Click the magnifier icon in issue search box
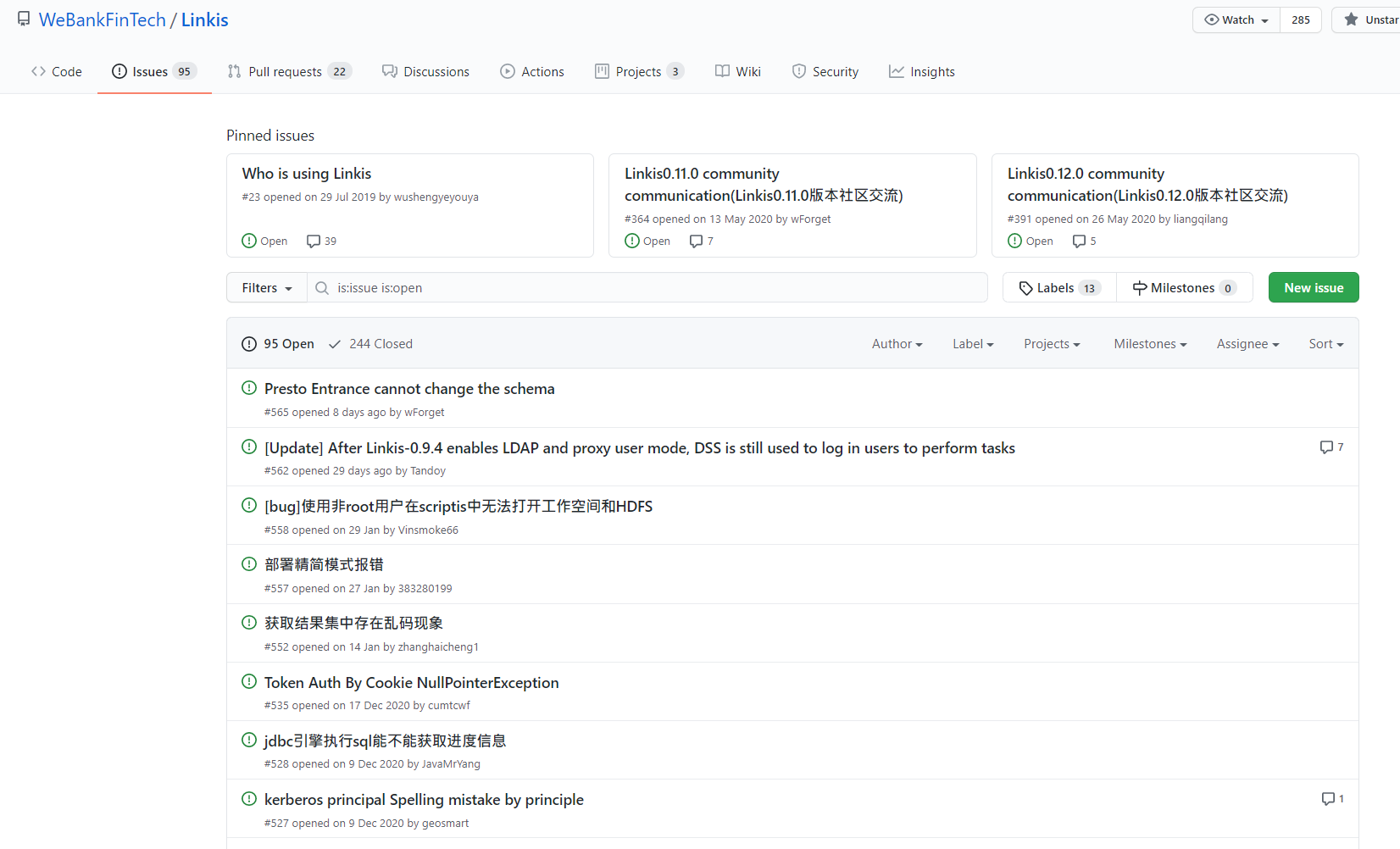The height and width of the screenshot is (849, 1400). 322,288
